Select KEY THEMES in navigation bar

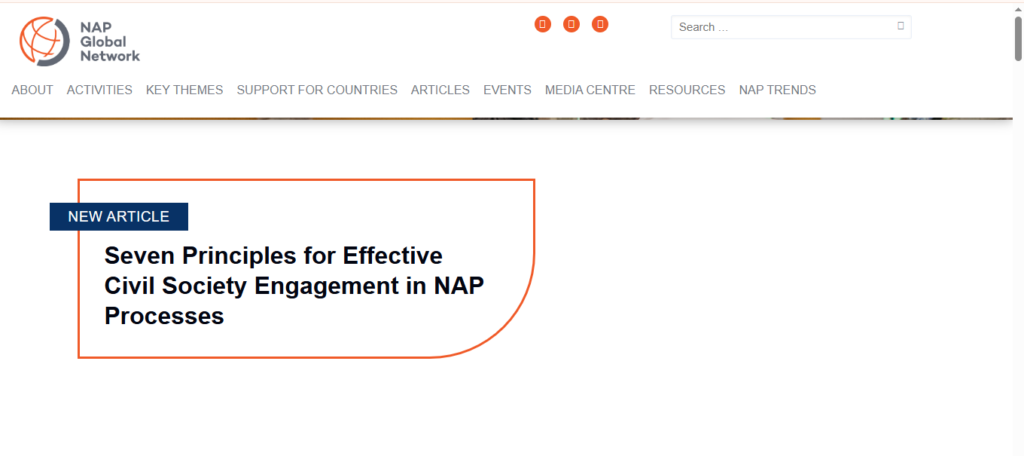(184, 90)
